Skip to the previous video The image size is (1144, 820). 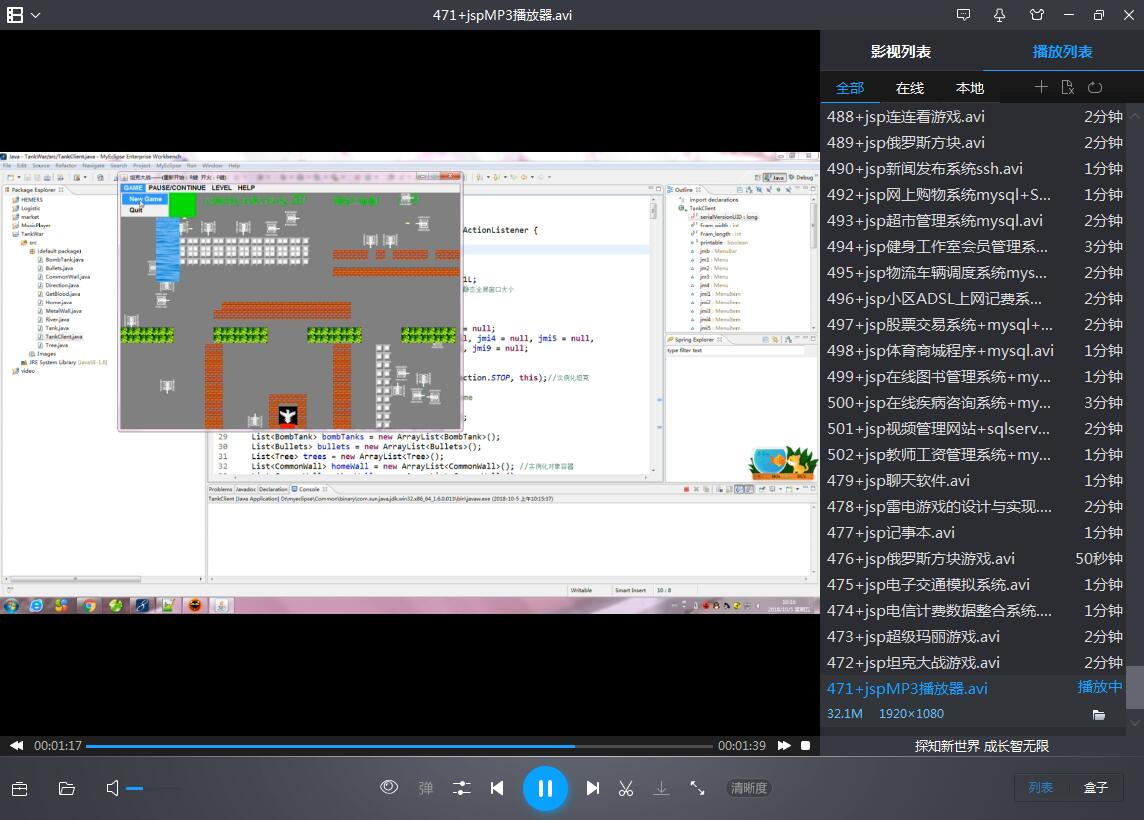pos(497,788)
